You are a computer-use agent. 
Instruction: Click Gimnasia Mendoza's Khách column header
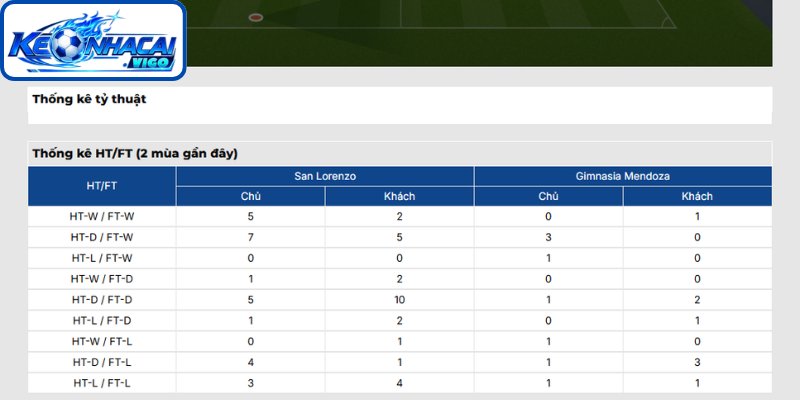[x=697, y=196]
